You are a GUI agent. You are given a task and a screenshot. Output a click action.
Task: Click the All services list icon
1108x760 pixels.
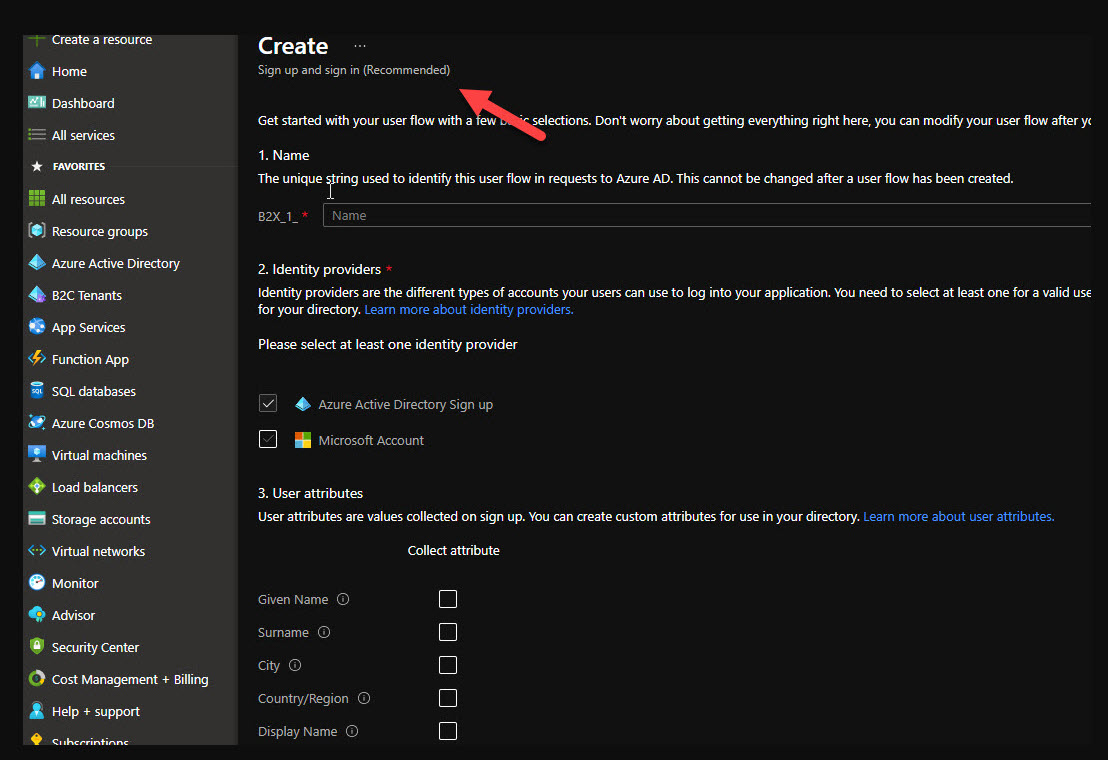click(x=37, y=134)
